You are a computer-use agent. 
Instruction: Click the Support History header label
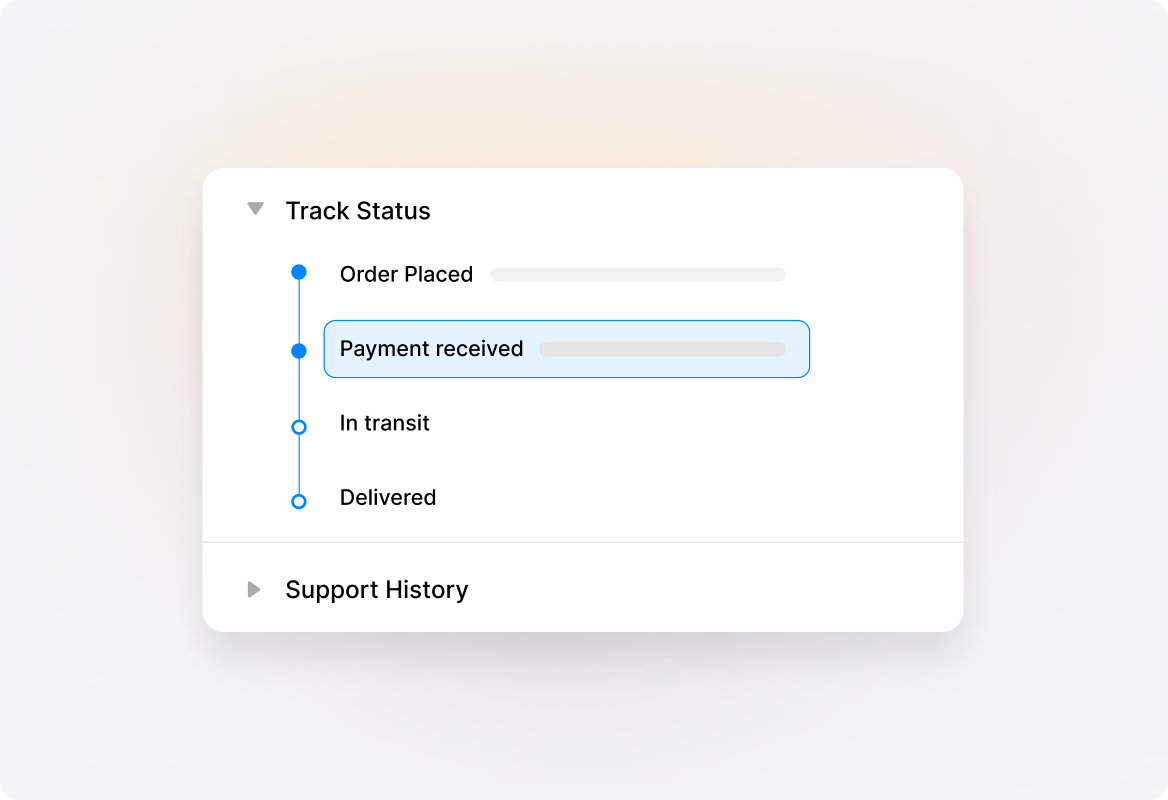(x=377, y=589)
